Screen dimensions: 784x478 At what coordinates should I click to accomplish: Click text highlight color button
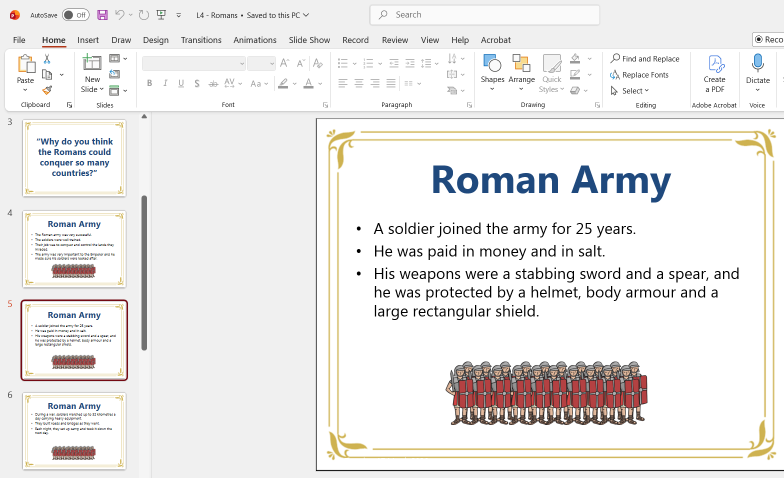point(283,84)
